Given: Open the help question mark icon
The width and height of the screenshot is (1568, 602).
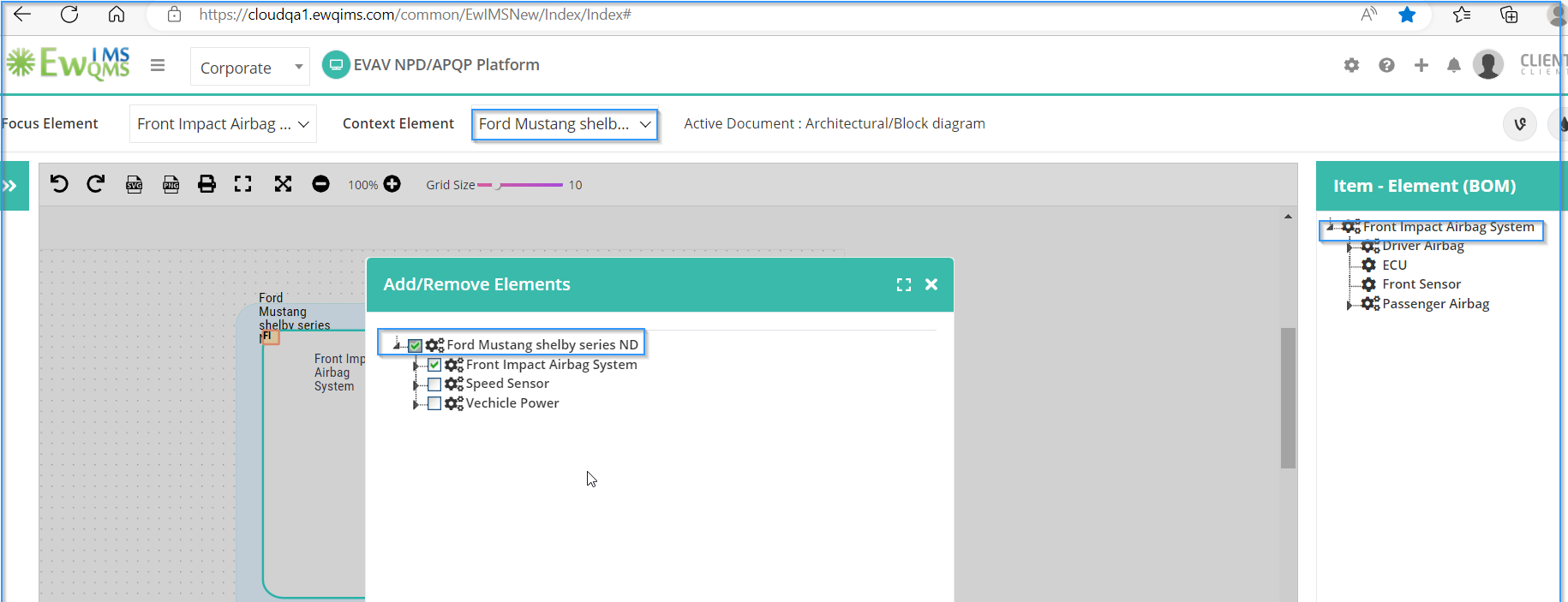Looking at the screenshot, I should coord(1386,65).
